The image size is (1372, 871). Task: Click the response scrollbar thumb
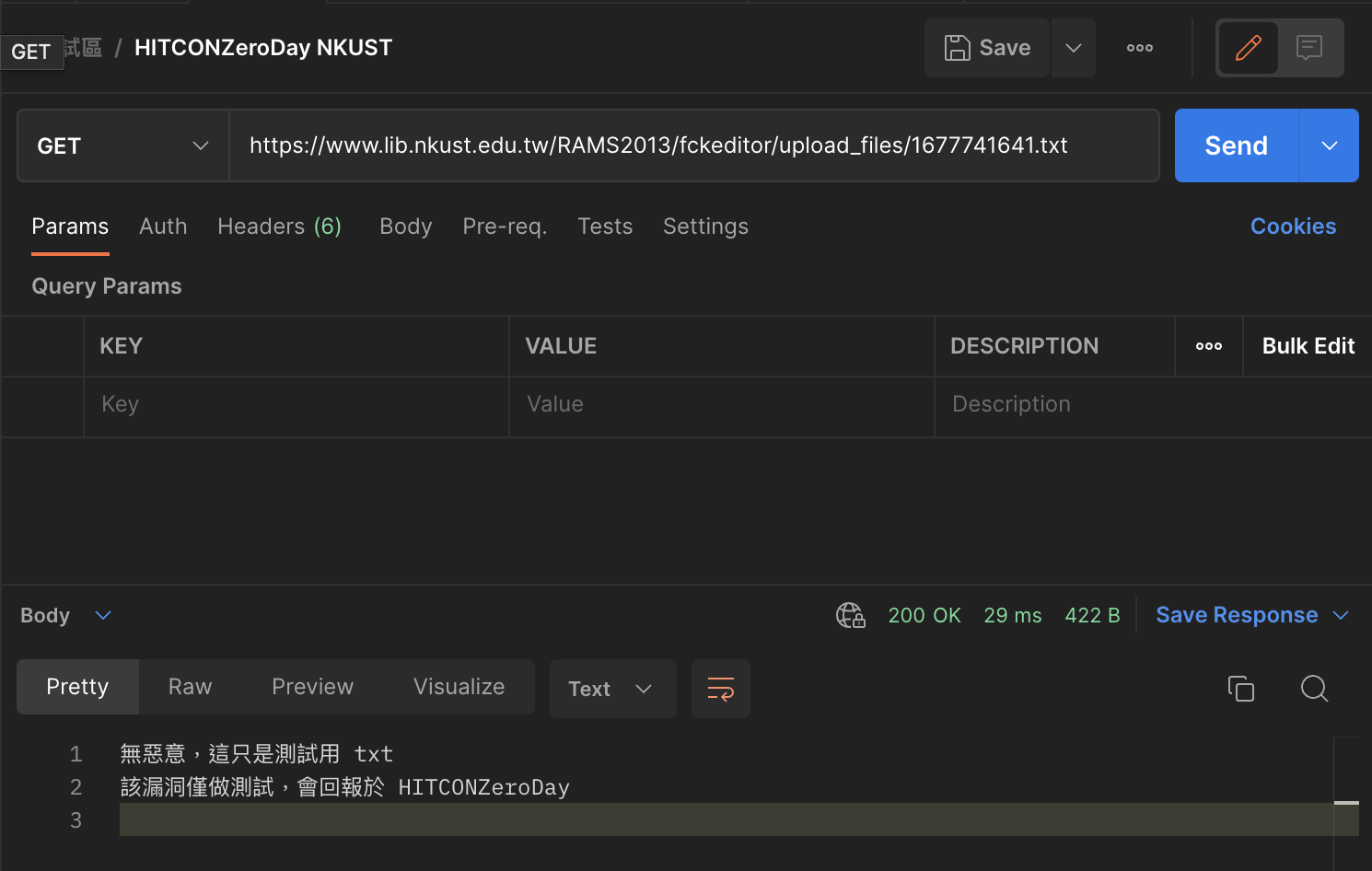pos(1347,804)
